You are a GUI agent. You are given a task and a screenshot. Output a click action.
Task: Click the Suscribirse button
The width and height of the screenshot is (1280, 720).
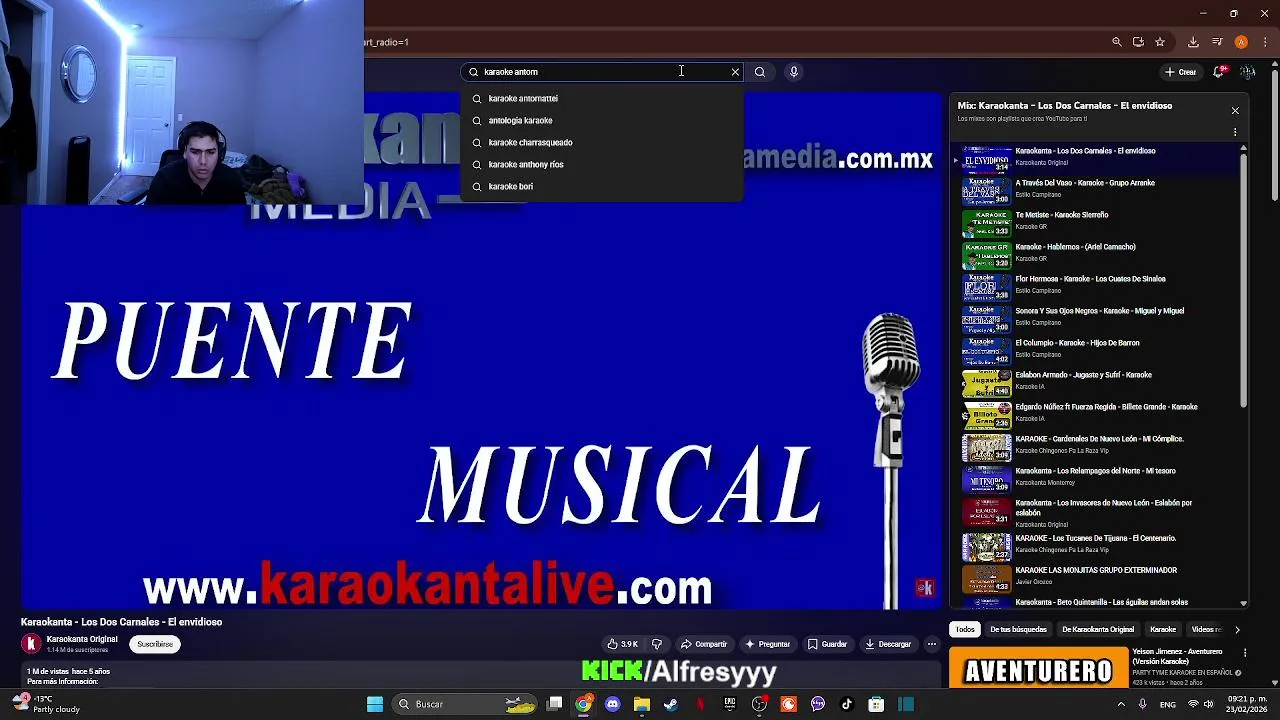point(155,644)
